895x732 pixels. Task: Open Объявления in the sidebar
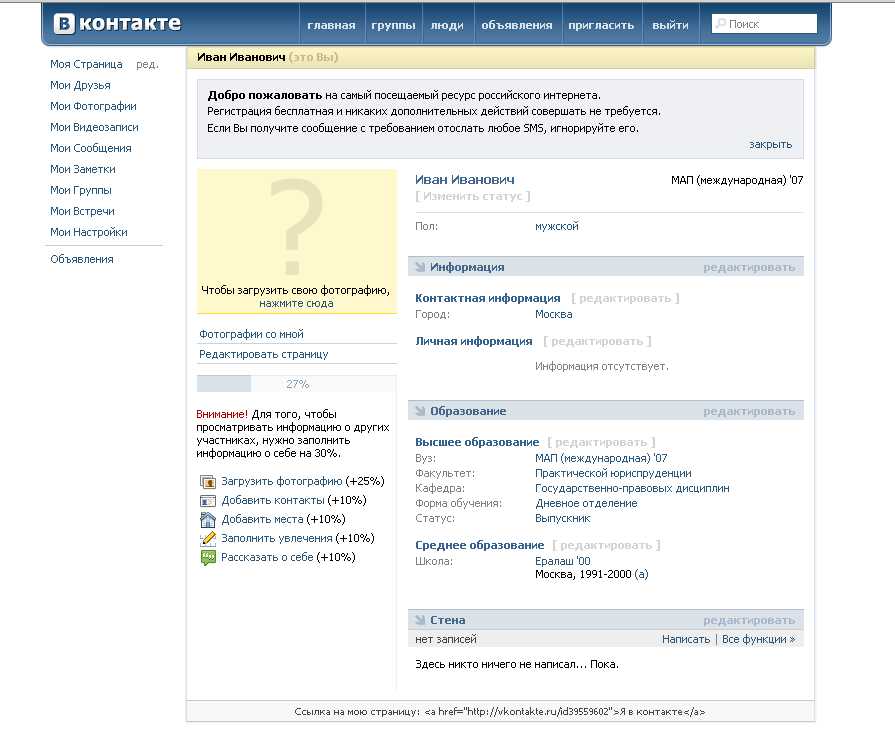(x=82, y=259)
